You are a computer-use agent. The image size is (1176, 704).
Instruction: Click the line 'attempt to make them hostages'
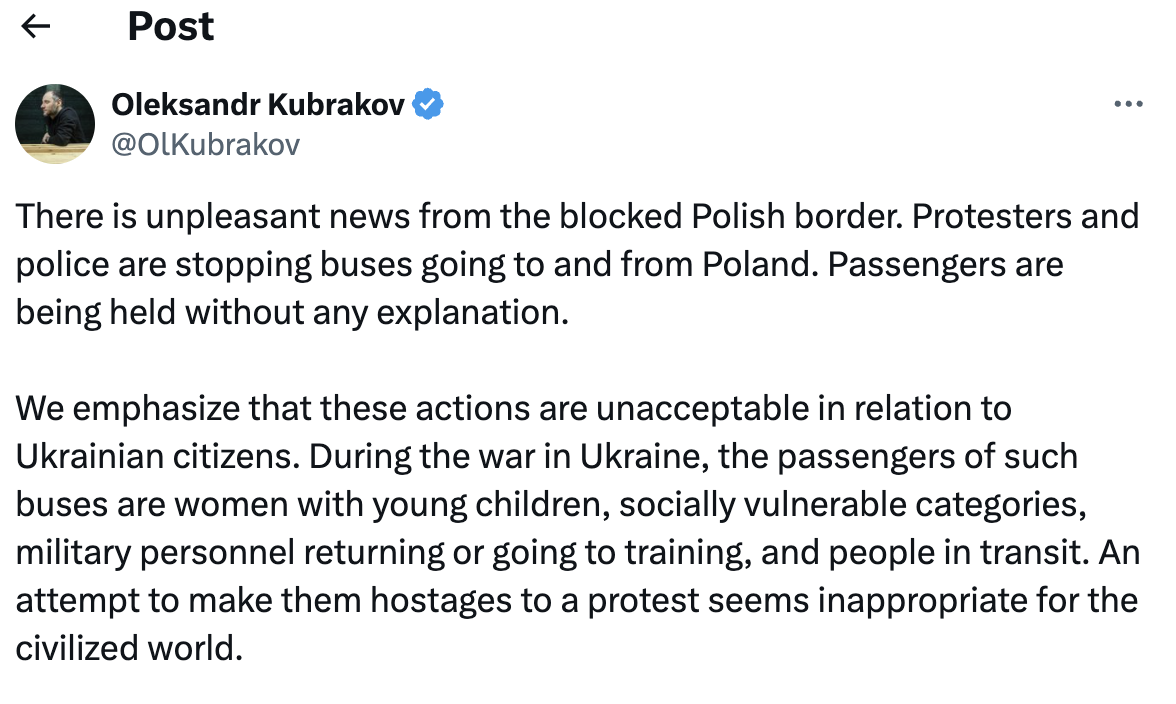pos(577,601)
